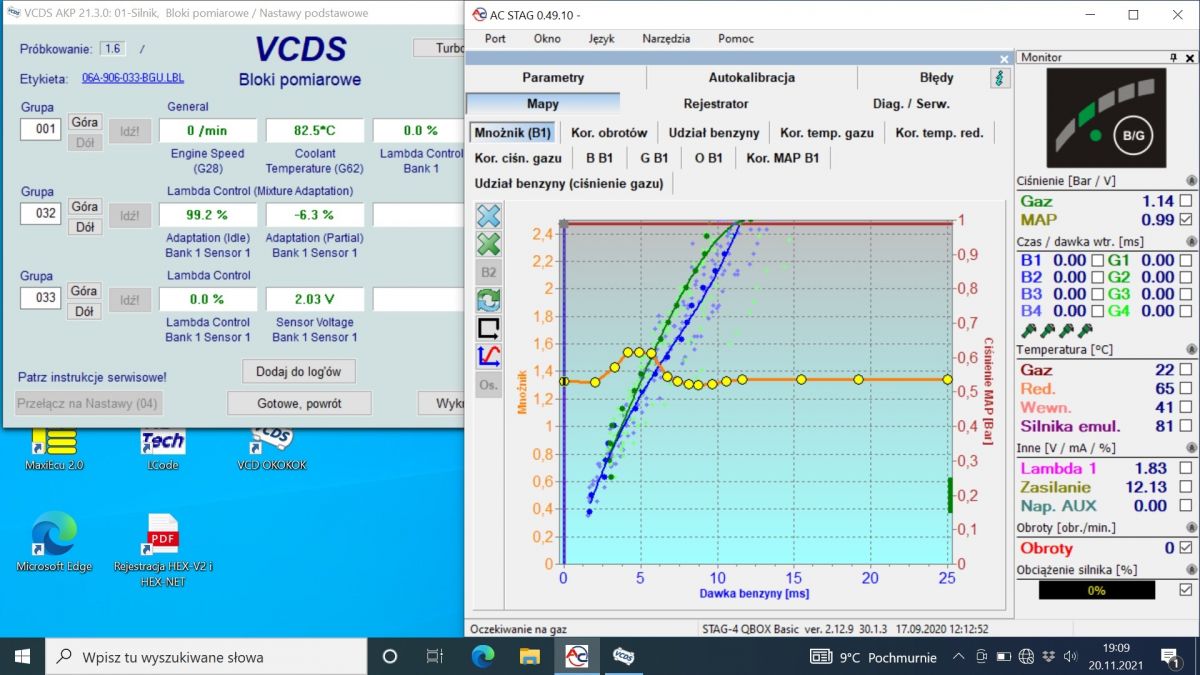Open the Język menu

(602, 39)
